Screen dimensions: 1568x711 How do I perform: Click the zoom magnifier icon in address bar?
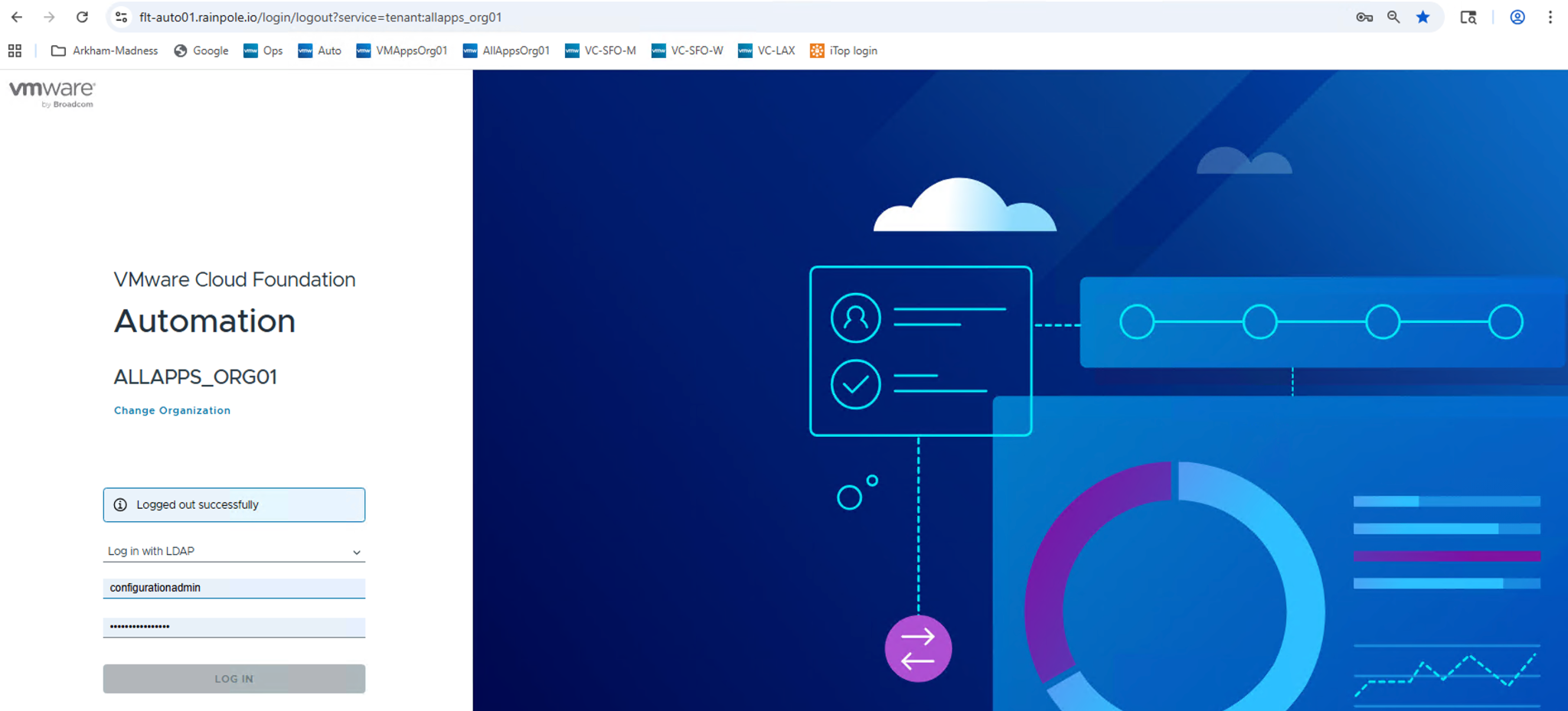(x=1393, y=17)
